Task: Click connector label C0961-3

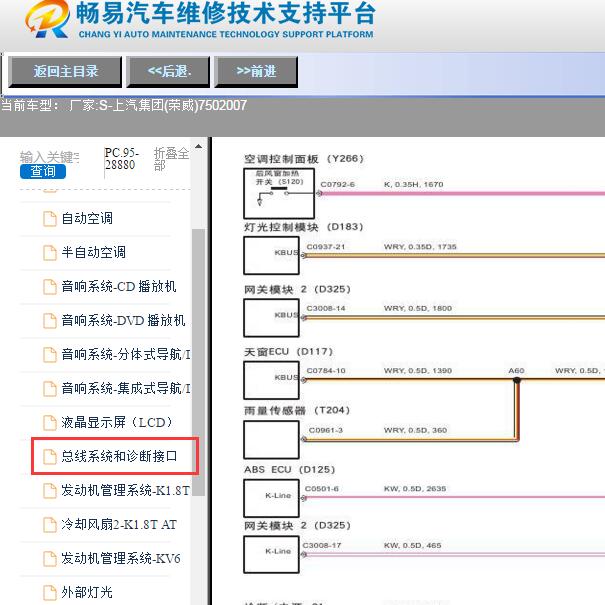Action: click(x=326, y=430)
